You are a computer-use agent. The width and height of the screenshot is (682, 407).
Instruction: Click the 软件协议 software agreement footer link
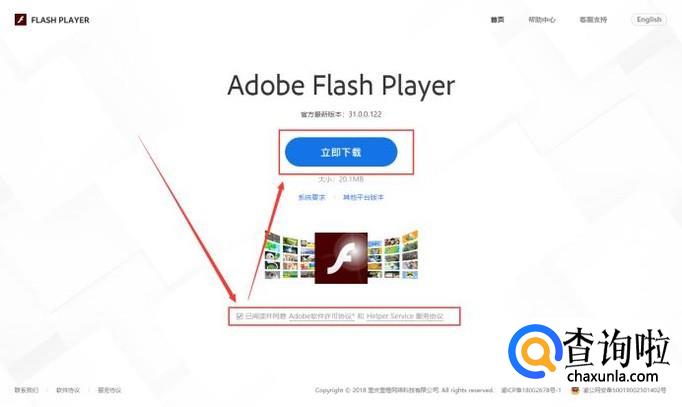point(68,390)
